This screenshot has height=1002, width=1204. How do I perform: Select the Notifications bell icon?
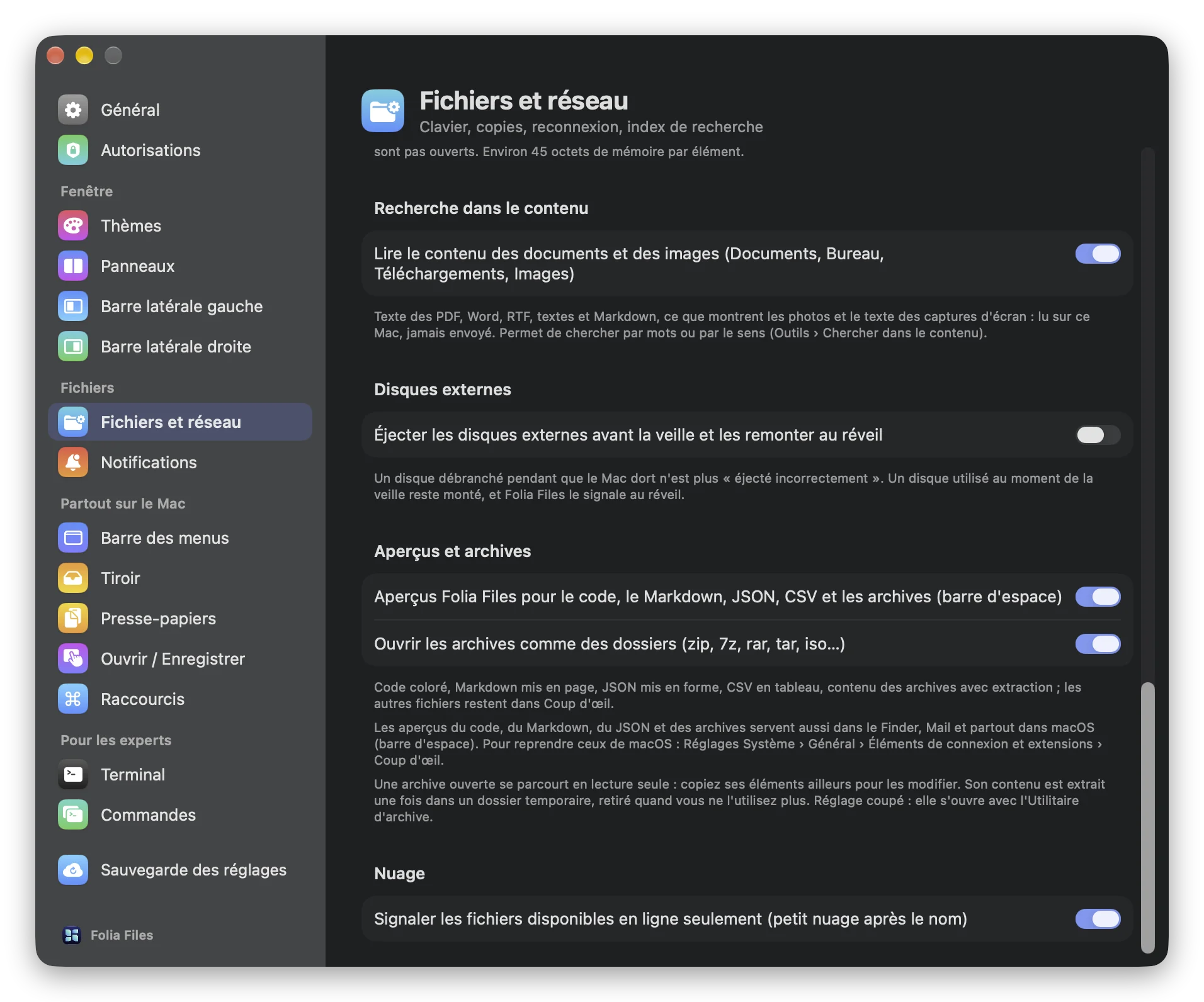tap(73, 463)
